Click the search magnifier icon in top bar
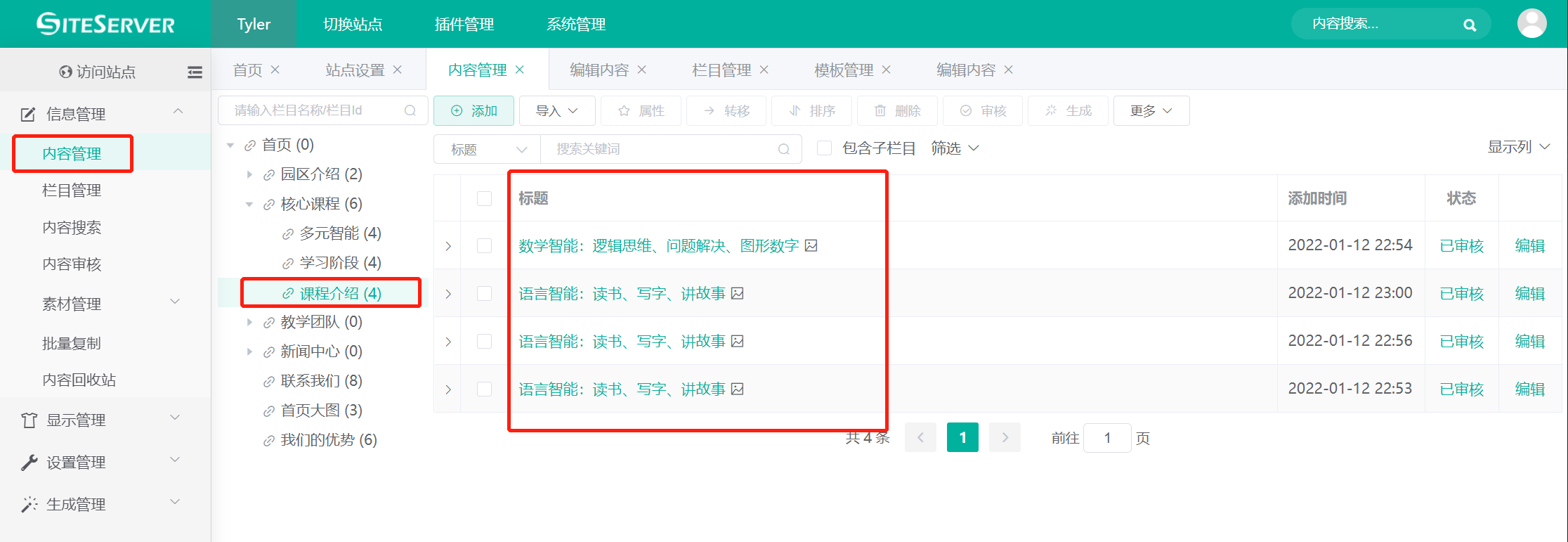Image resolution: width=1568 pixels, height=542 pixels. pyautogui.click(x=1469, y=25)
